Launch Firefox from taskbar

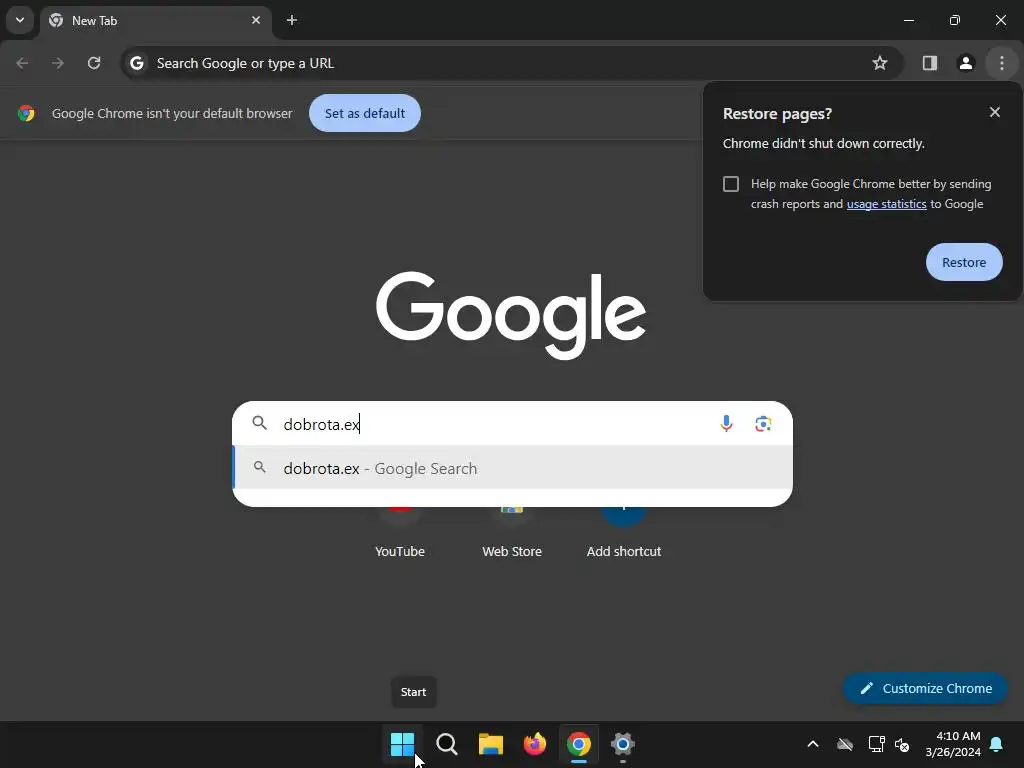pyautogui.click(x=535, y=744)
